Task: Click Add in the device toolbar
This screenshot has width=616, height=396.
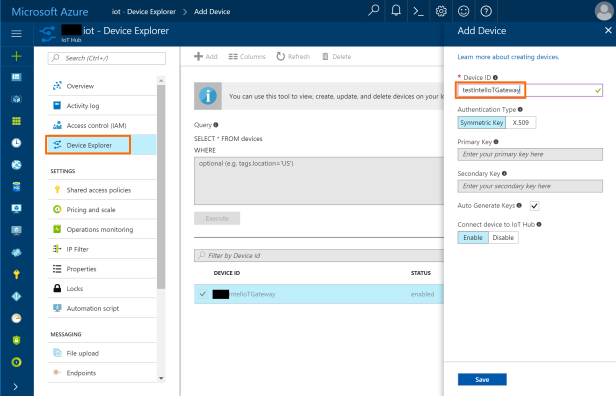Action: tap(206, 57)
